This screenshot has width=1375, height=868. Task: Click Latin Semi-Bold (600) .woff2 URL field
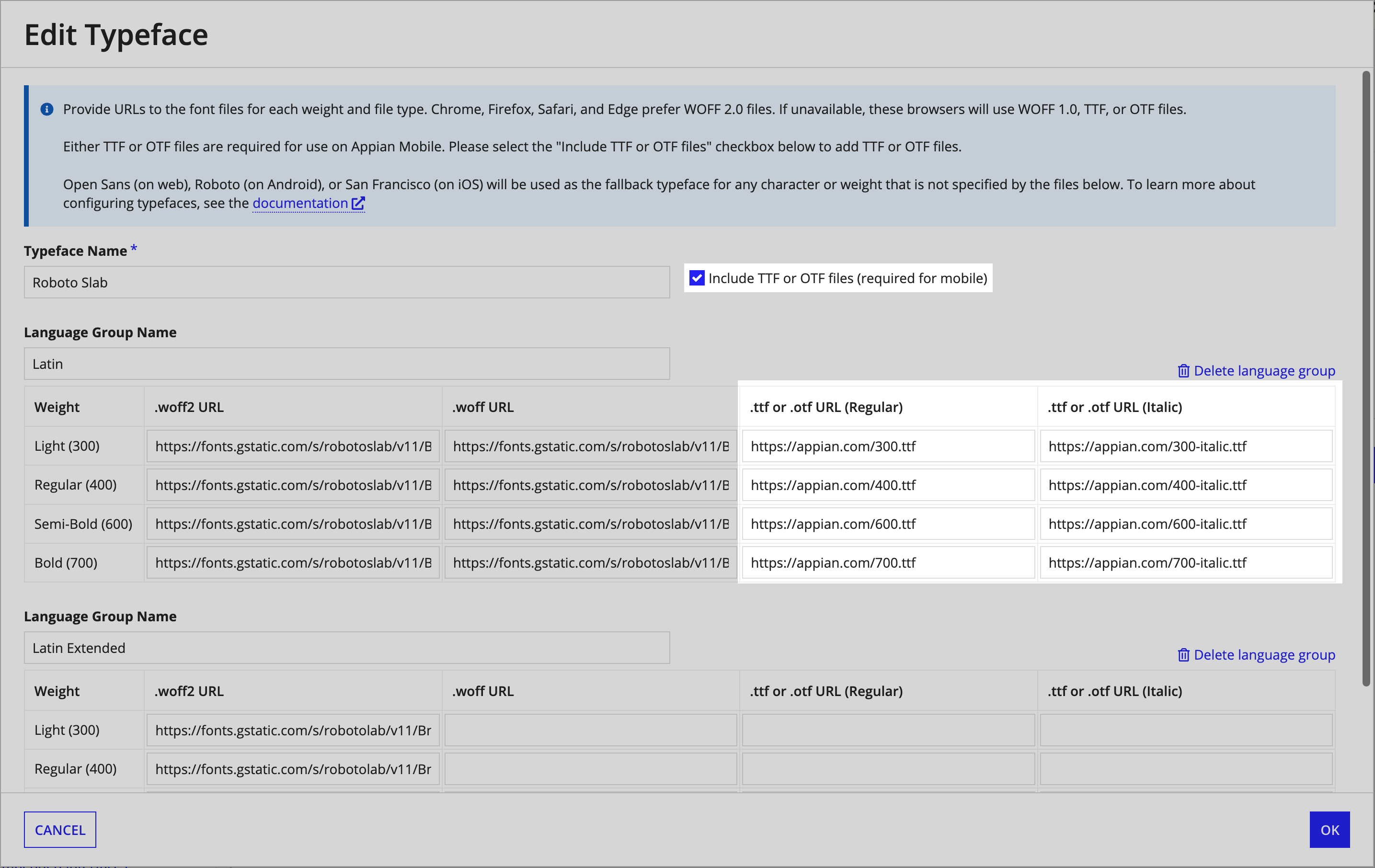point(293,524)
